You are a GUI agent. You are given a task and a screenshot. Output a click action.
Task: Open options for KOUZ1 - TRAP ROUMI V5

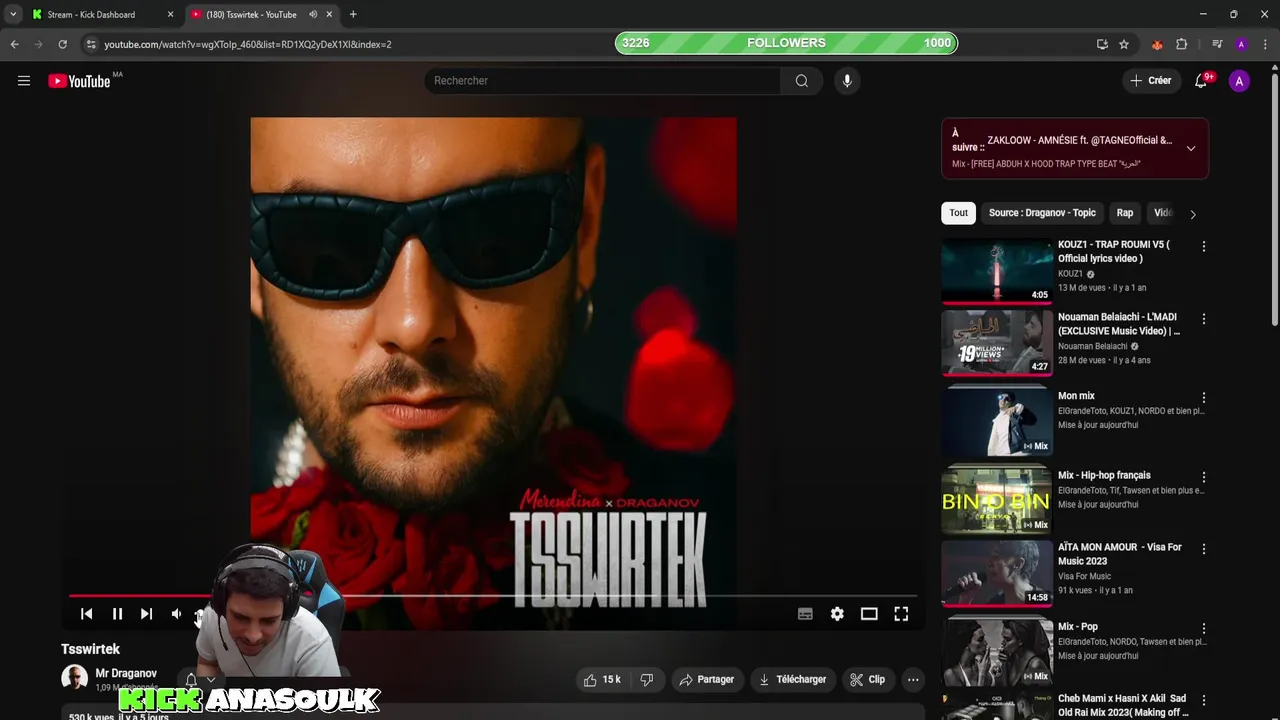(1204, 246)
